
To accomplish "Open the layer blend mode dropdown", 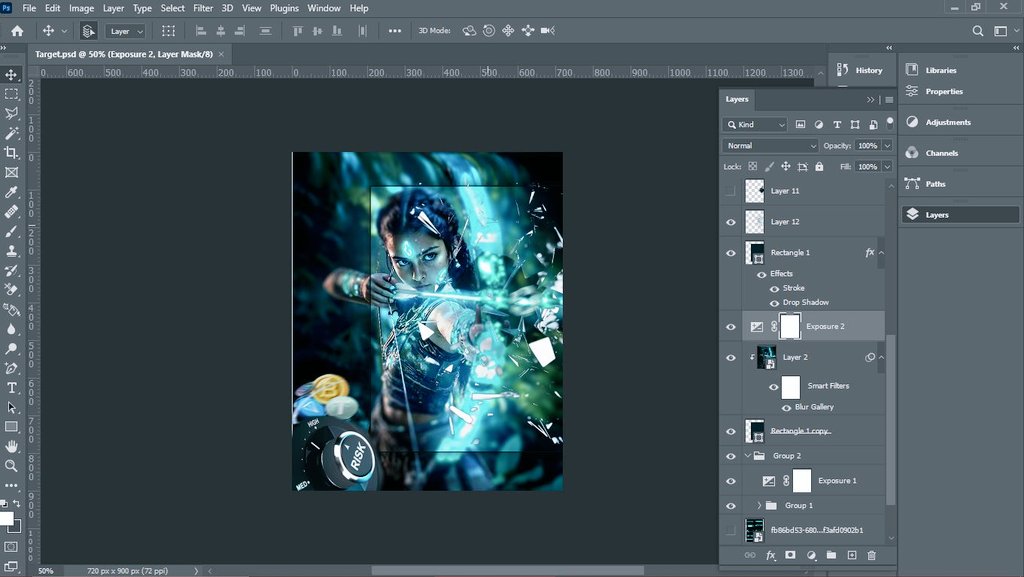I will 768,145.
